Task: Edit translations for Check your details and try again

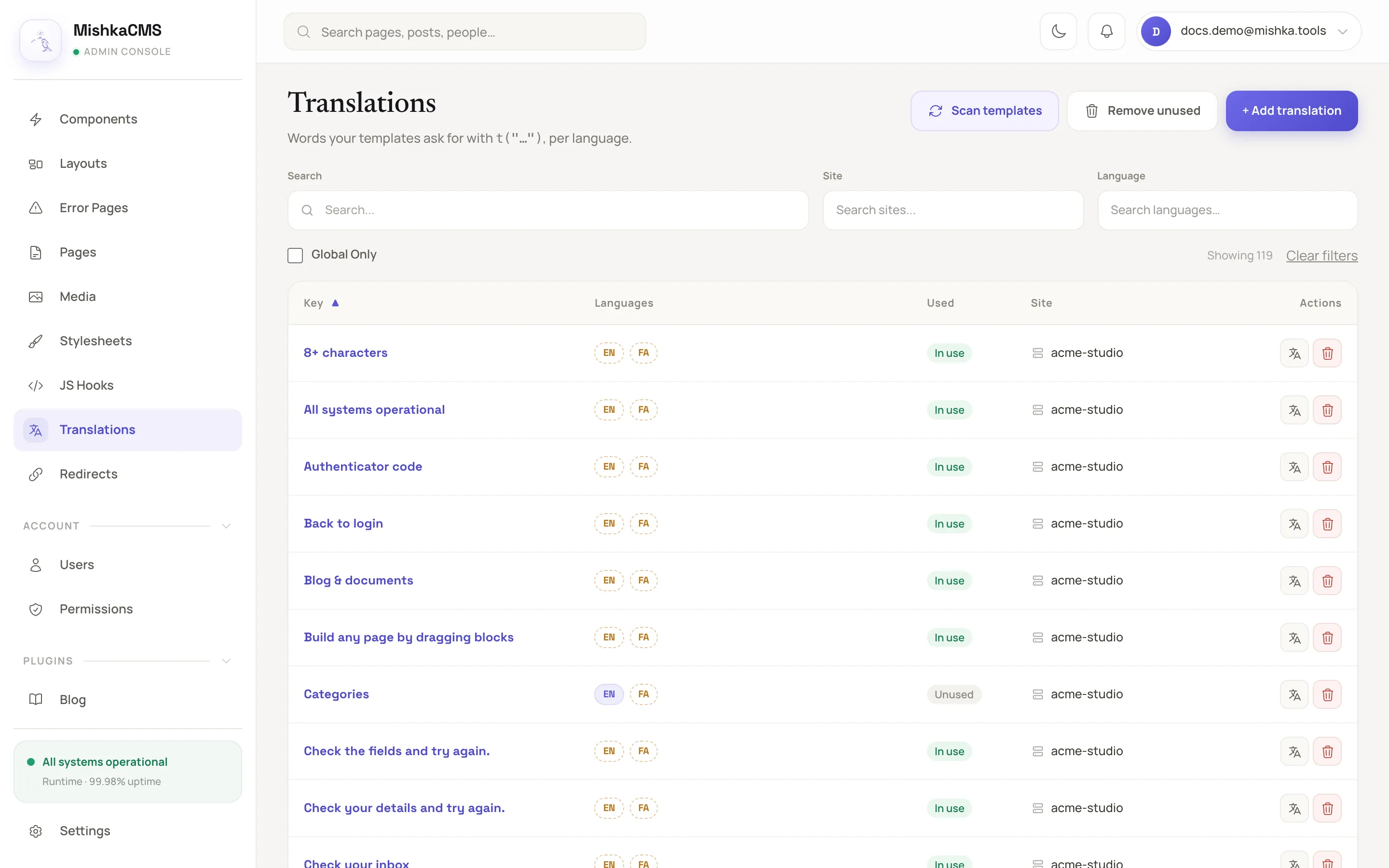Action: point(1294,808)
